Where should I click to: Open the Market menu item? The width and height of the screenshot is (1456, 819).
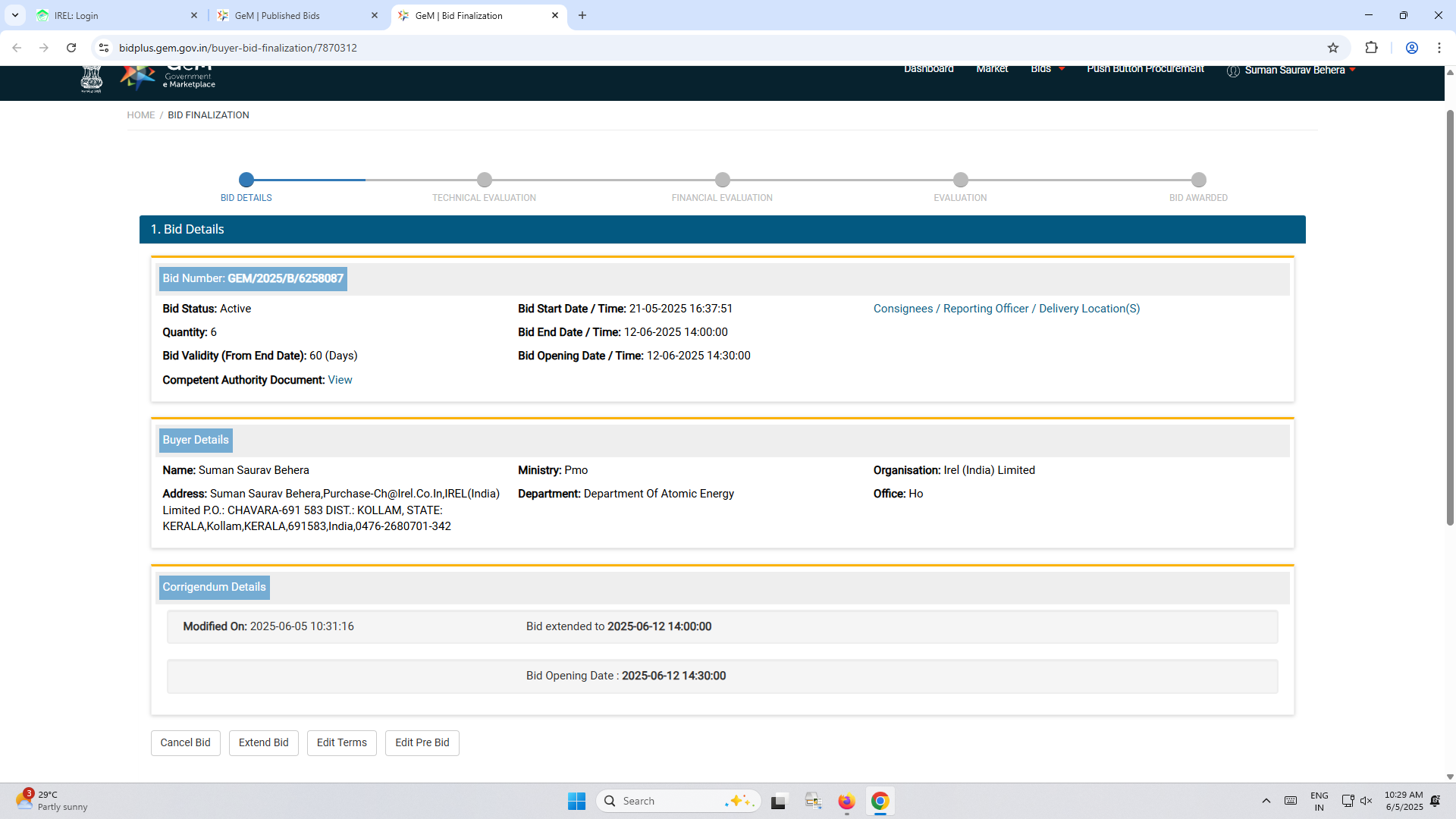coord(992,69)
